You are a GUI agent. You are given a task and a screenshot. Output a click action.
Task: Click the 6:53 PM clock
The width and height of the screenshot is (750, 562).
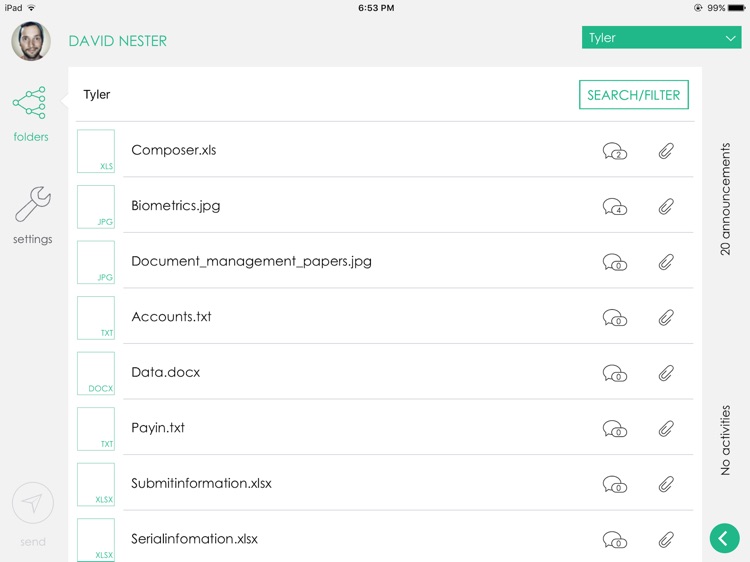click(376, 8)
